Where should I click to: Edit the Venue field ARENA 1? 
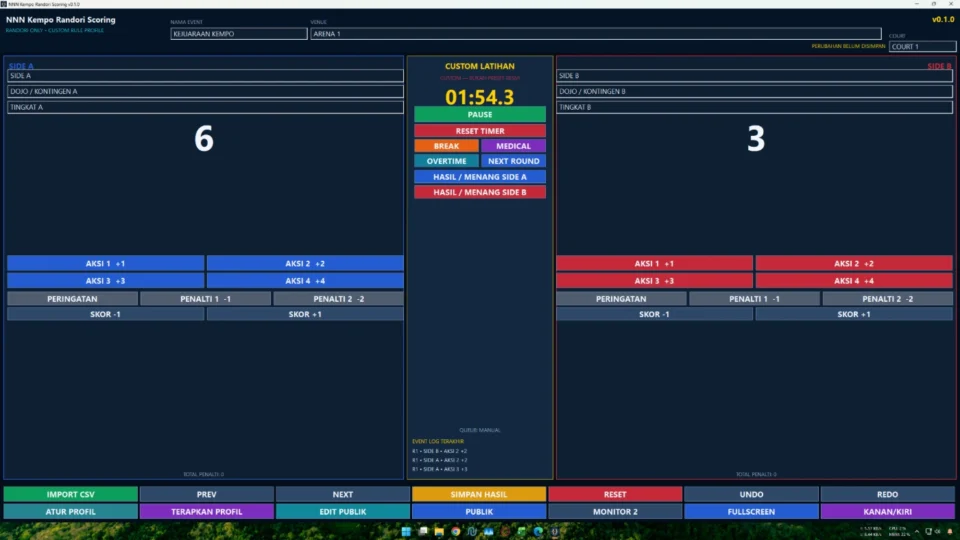[x=596, y=34]
